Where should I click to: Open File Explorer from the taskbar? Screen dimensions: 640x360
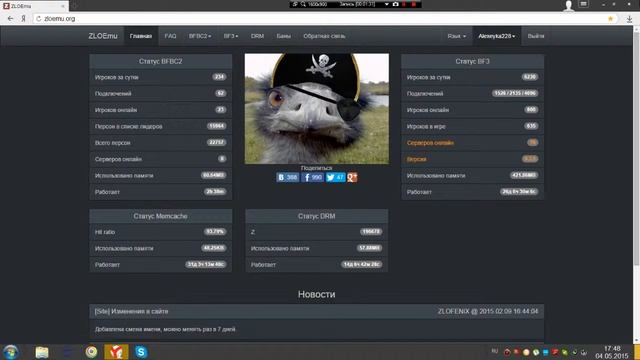pos(42,352)
